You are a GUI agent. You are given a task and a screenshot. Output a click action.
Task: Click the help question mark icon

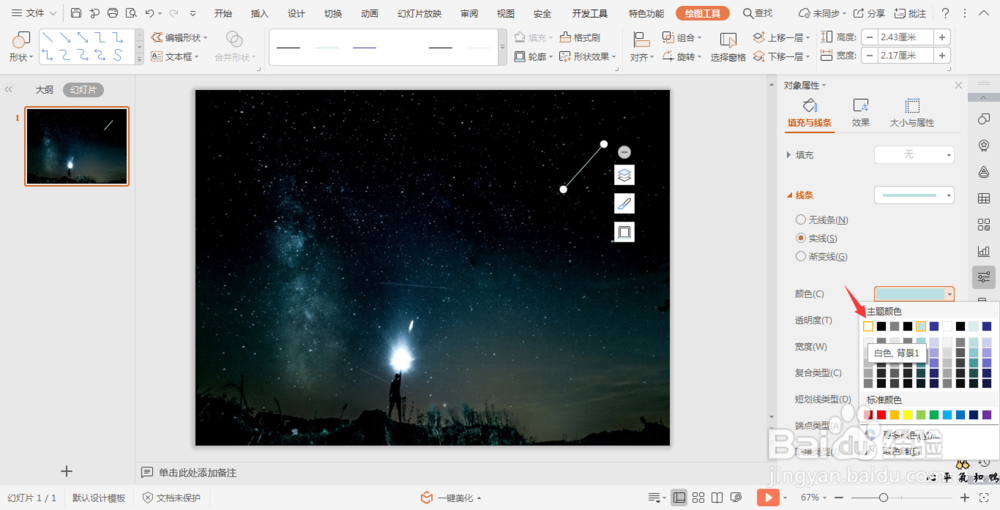click(945, 13)
